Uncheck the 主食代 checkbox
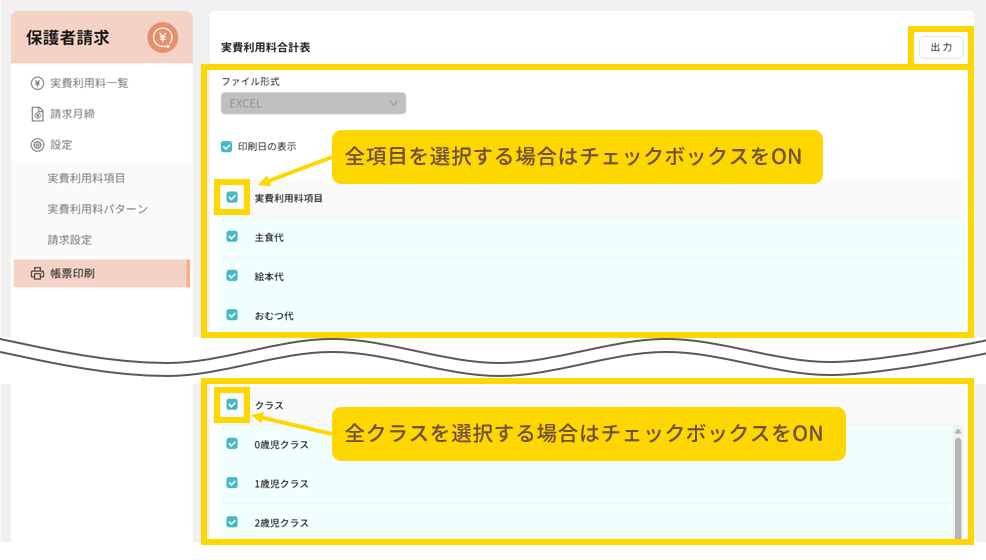The width and height of the screenshot is (986, 560). 232,237
